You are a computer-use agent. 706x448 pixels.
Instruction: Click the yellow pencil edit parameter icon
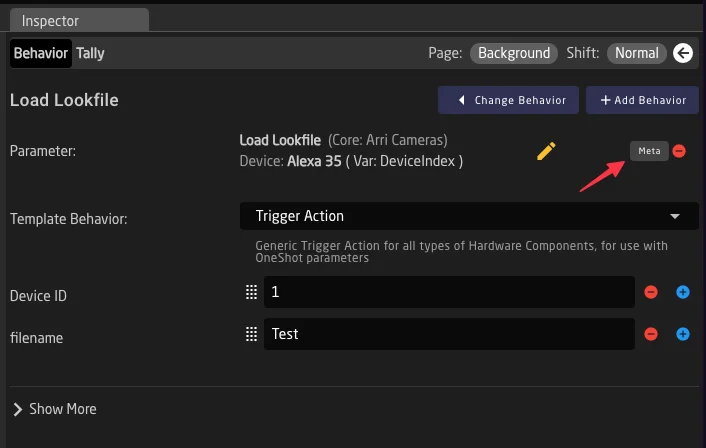tap(546, 151)
